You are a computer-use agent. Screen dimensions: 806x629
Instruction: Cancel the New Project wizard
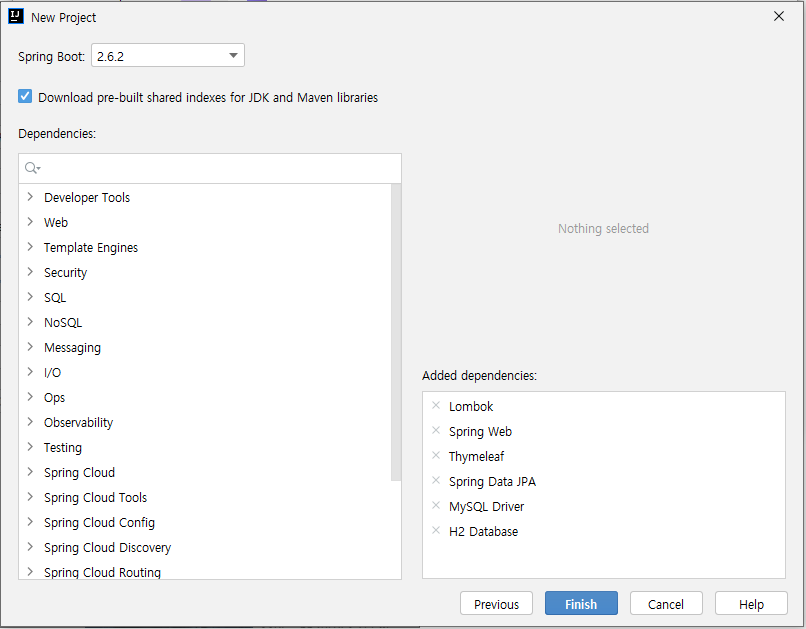click(666, 603)
